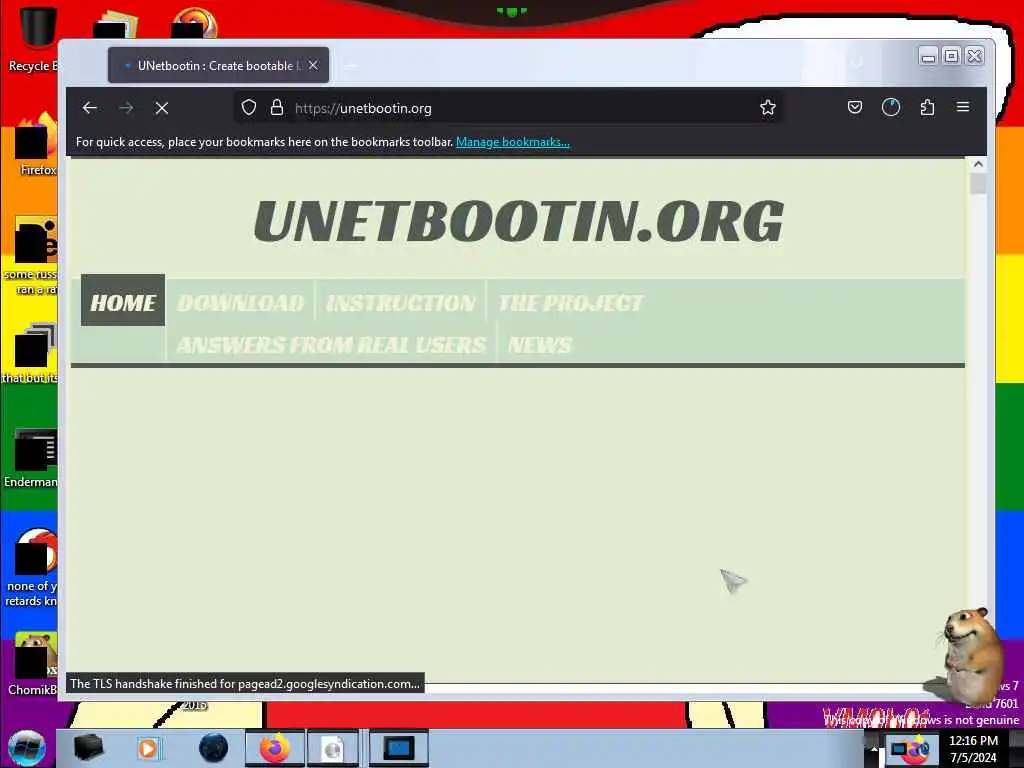Expand the list all tabs chevron
The image size is (1024, 768).
857,64
